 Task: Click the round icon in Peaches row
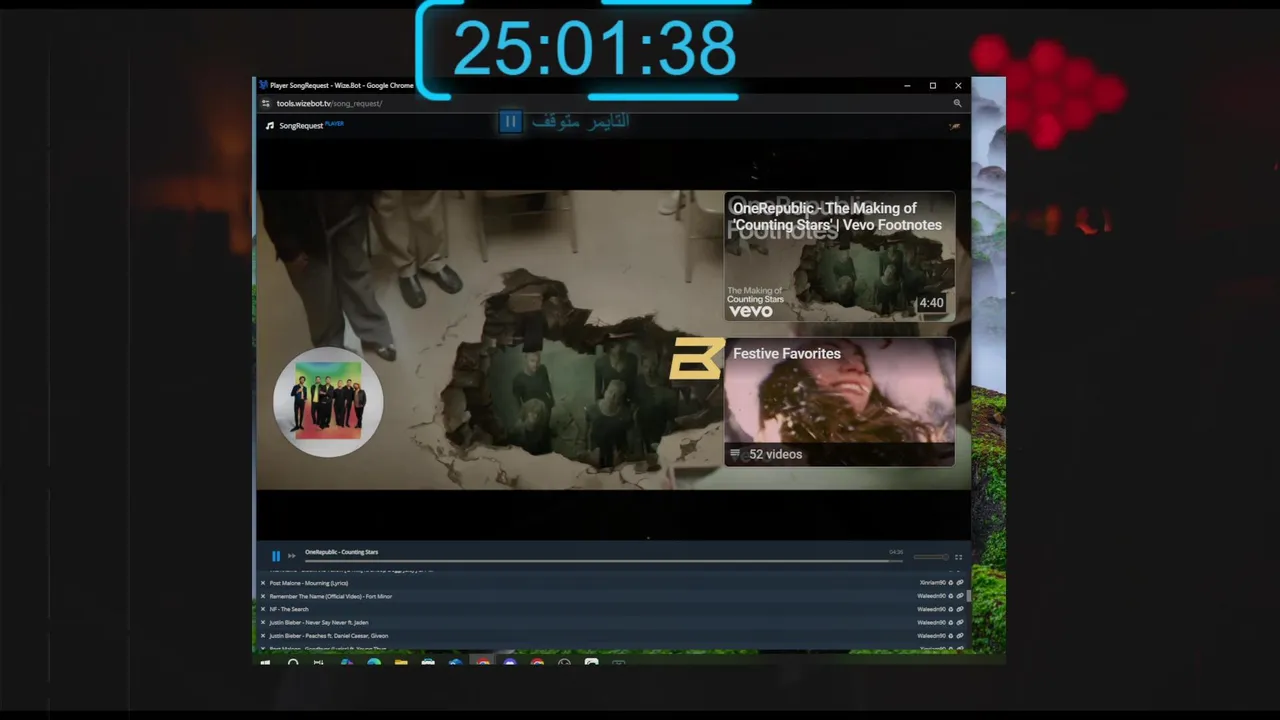coord(951,636)
